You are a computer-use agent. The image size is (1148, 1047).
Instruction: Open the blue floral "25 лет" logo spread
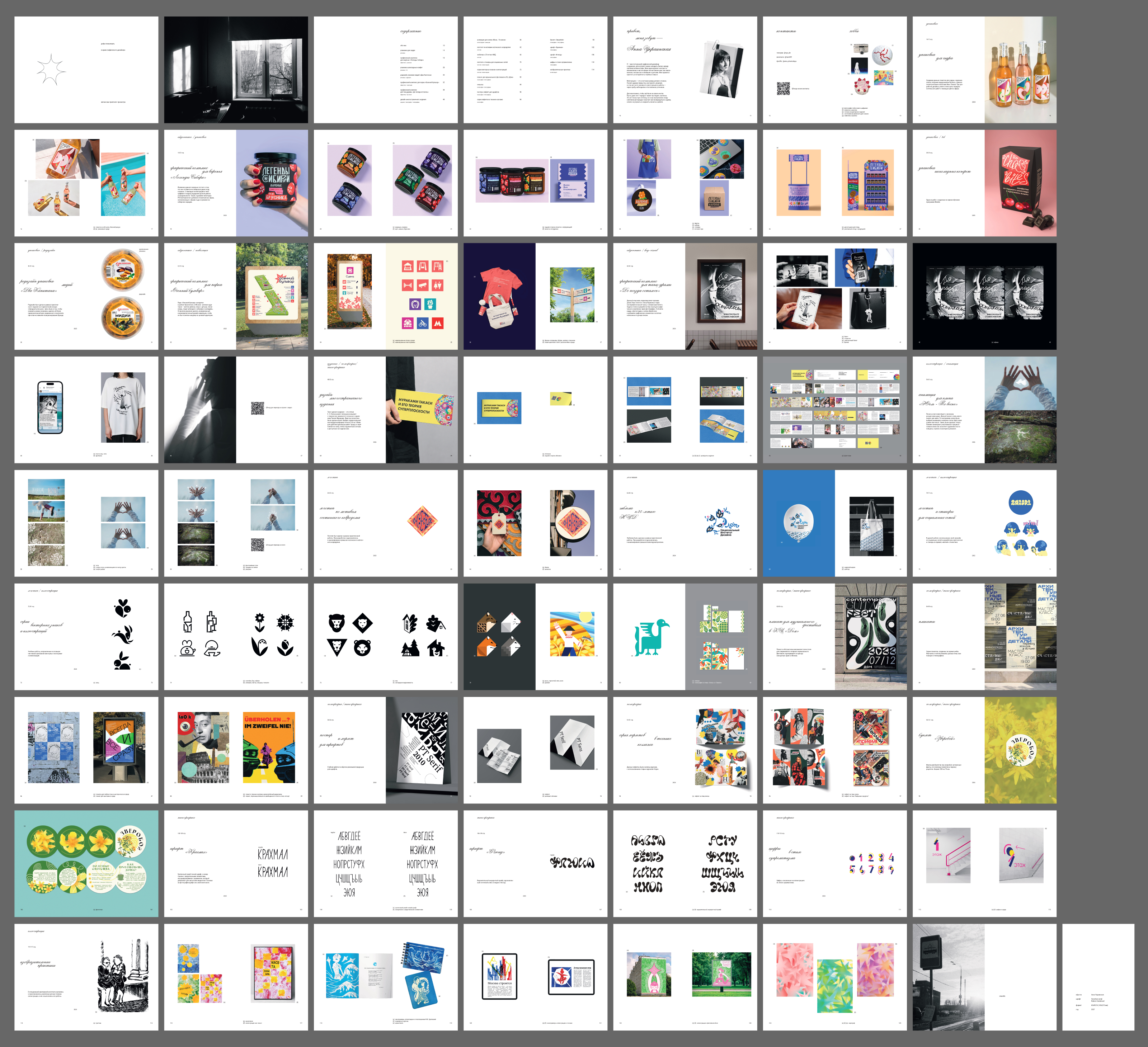click(x=685, y=523)
